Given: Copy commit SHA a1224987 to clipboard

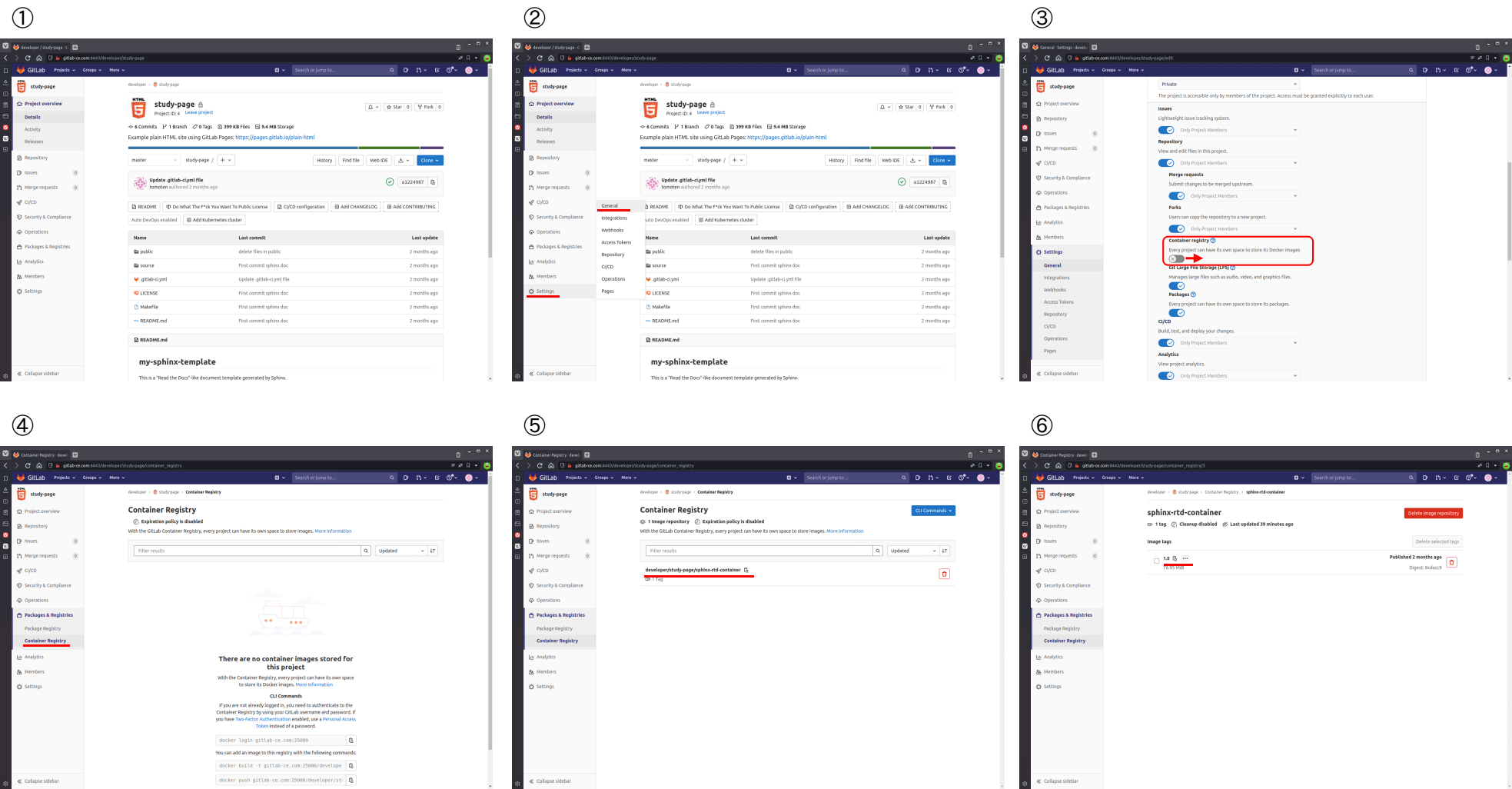Looking at the screenshot, I should click(431, 181).
